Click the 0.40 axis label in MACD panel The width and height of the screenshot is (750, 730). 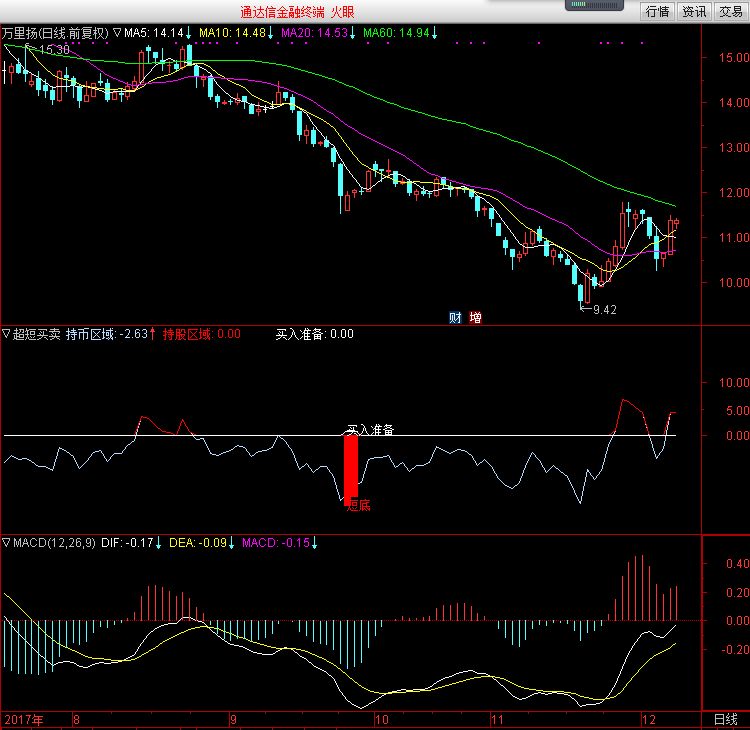[x=738, y=564]
